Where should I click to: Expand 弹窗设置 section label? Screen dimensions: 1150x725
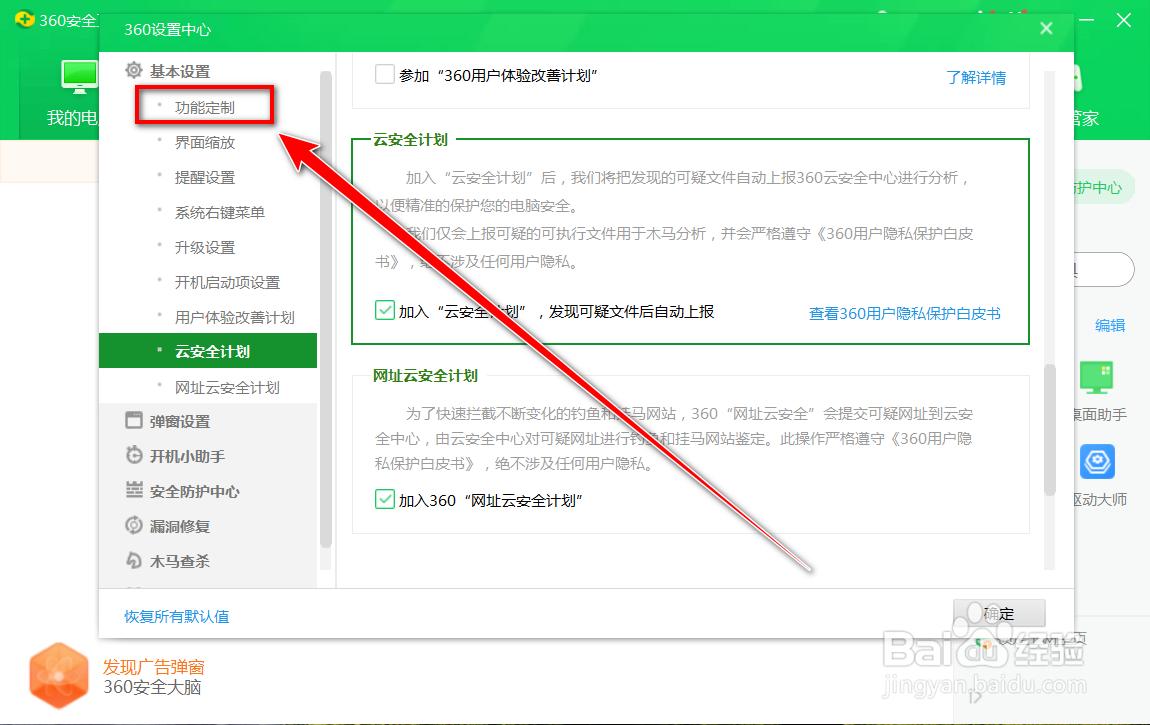pos(180,422)
